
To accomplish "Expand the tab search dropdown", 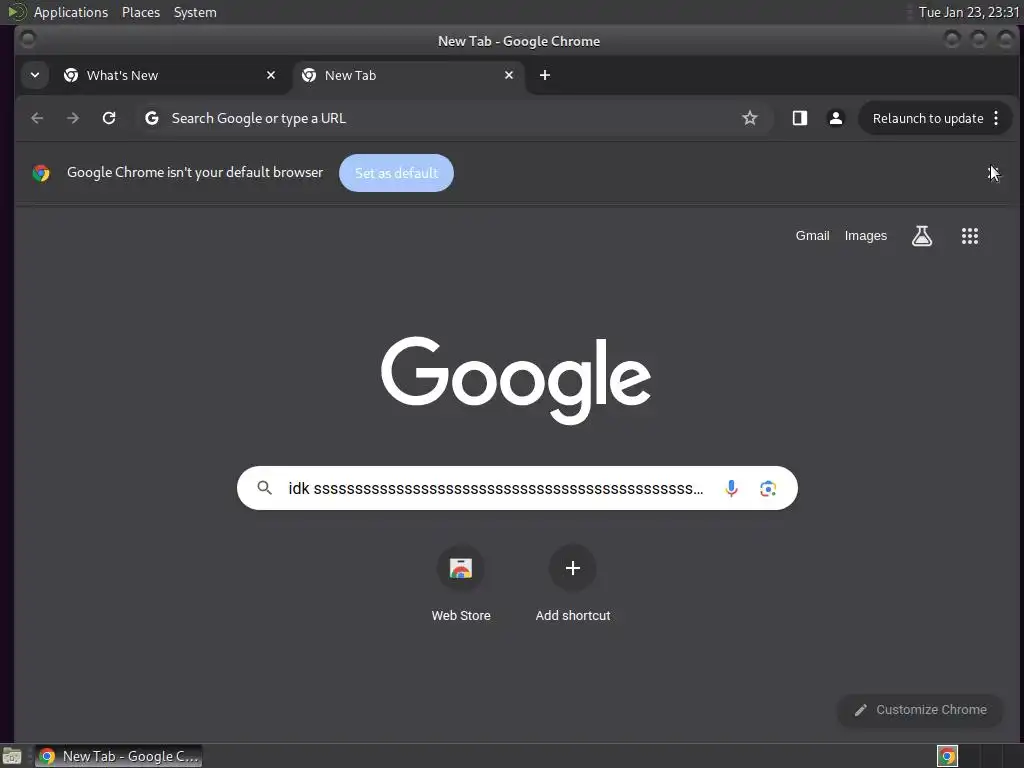I will pos(35,75).
